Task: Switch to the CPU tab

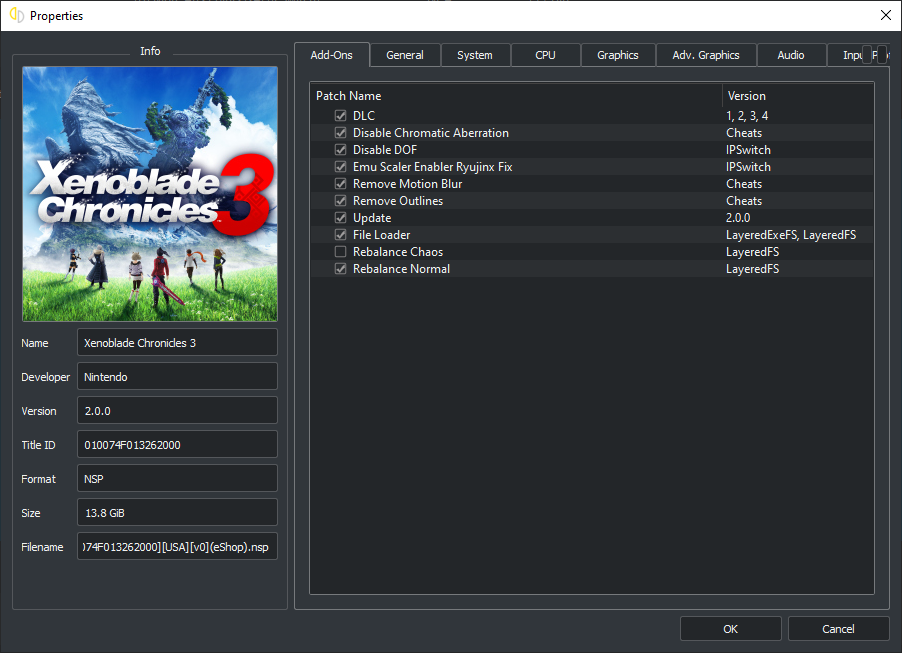Action: pos(545,55)
